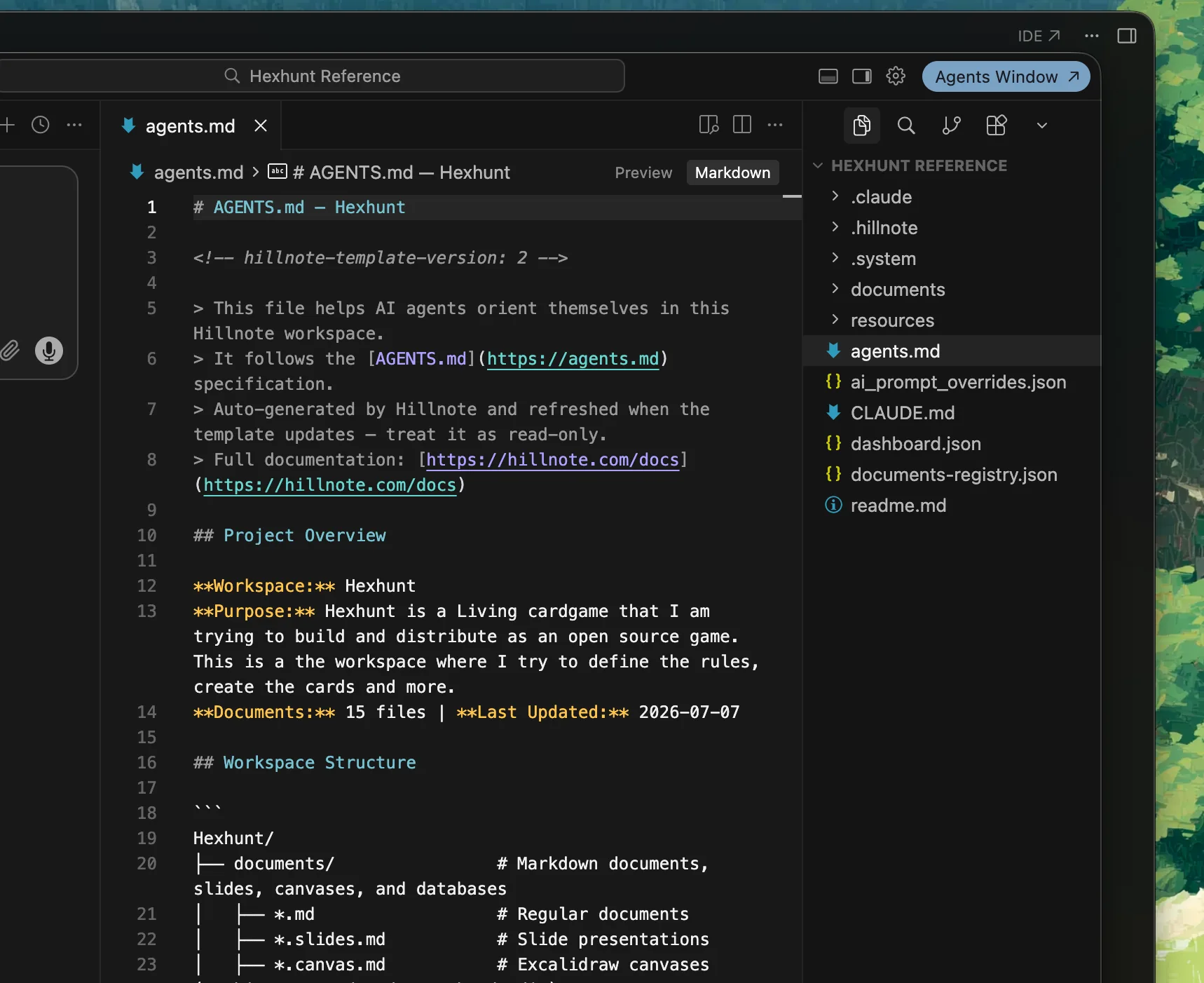Open settings gear icon
This screenshot has width=1204, height=983.
pyautogui.click(x=896, y=76)
